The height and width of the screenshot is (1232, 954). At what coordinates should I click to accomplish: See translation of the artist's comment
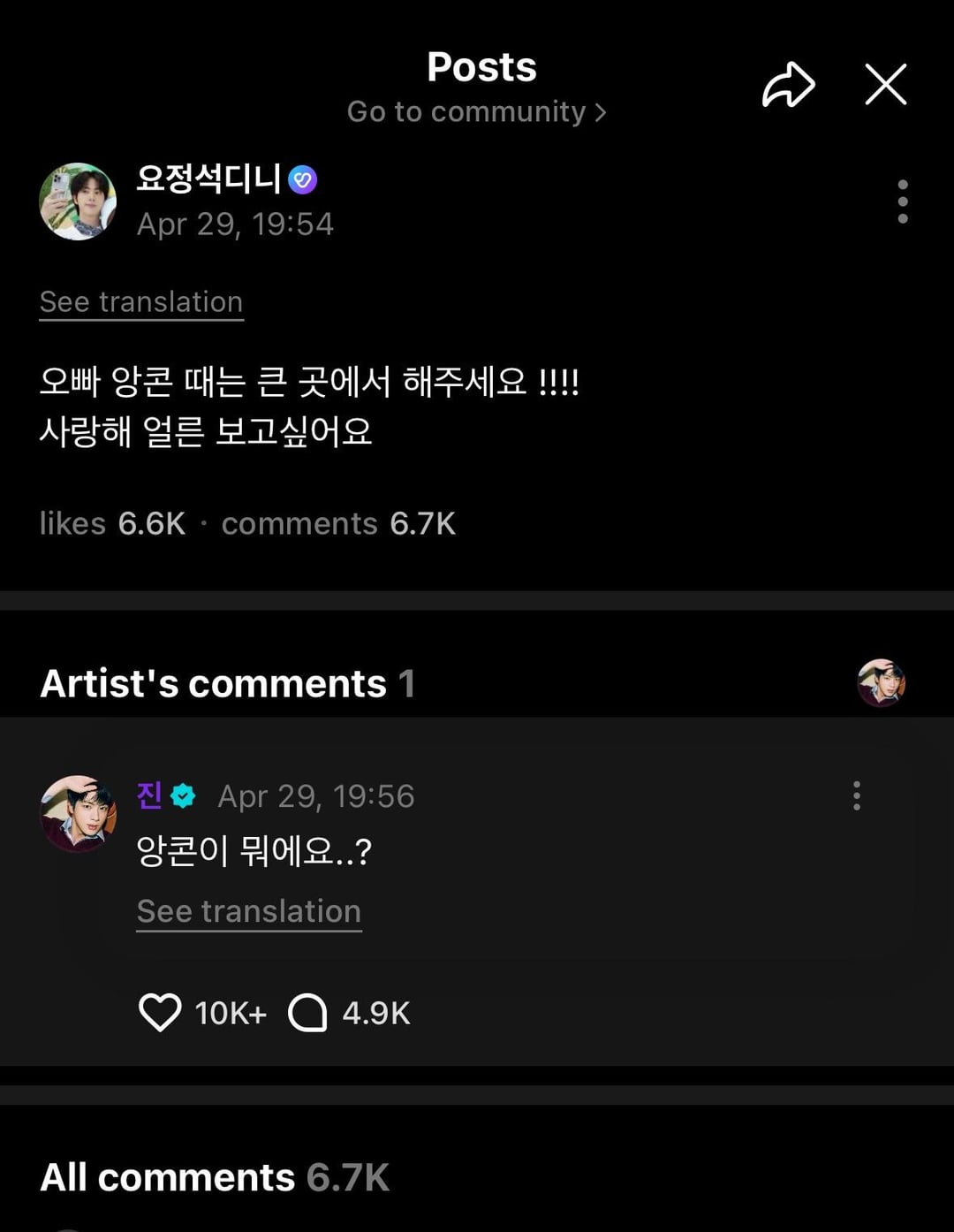(249, 911)
